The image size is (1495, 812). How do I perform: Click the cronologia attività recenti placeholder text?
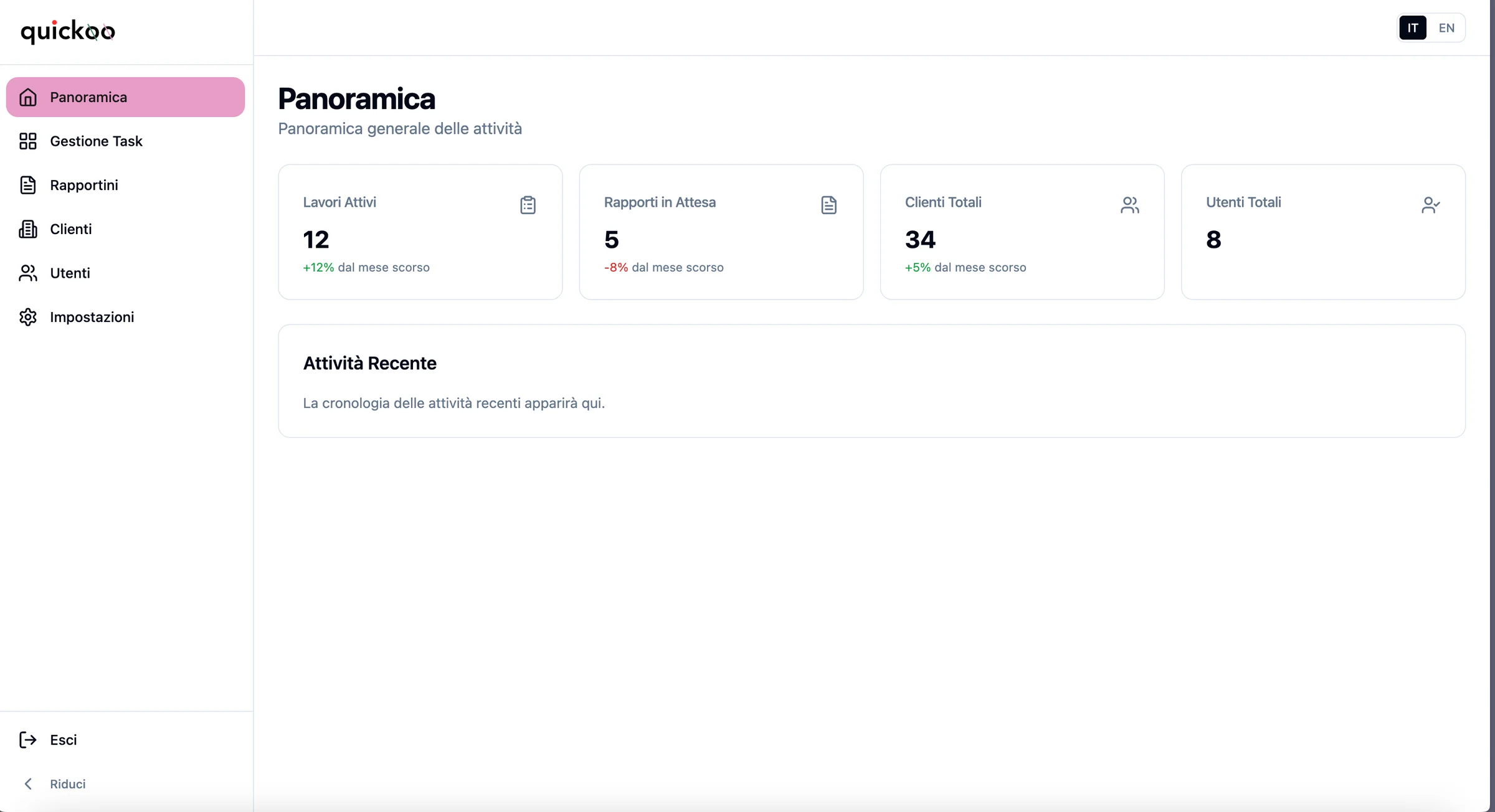(453, 403)
